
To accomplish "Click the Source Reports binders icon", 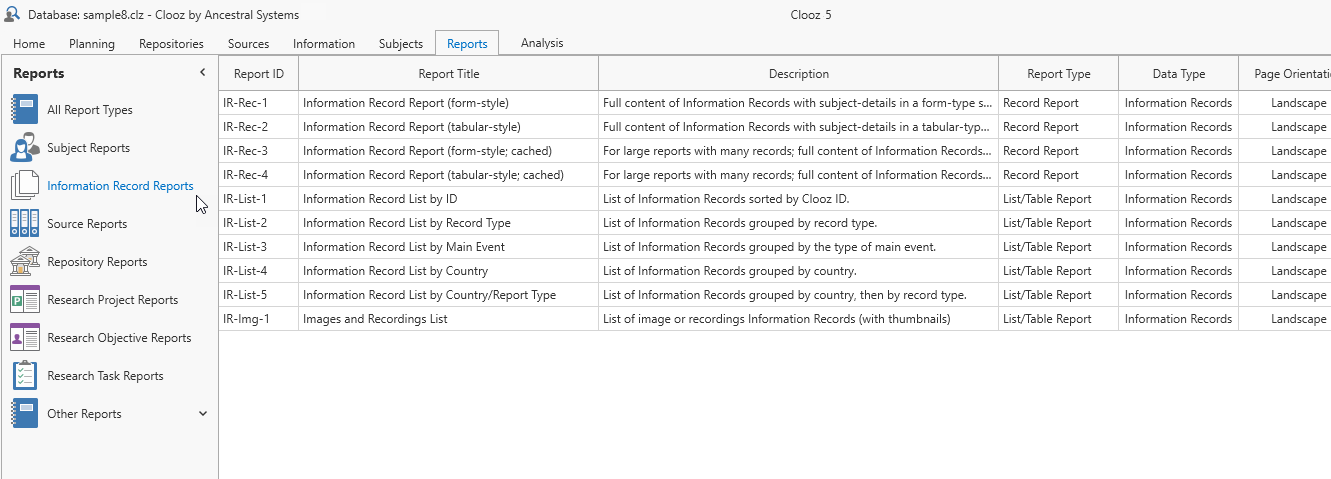I will [x=24, y=224].
